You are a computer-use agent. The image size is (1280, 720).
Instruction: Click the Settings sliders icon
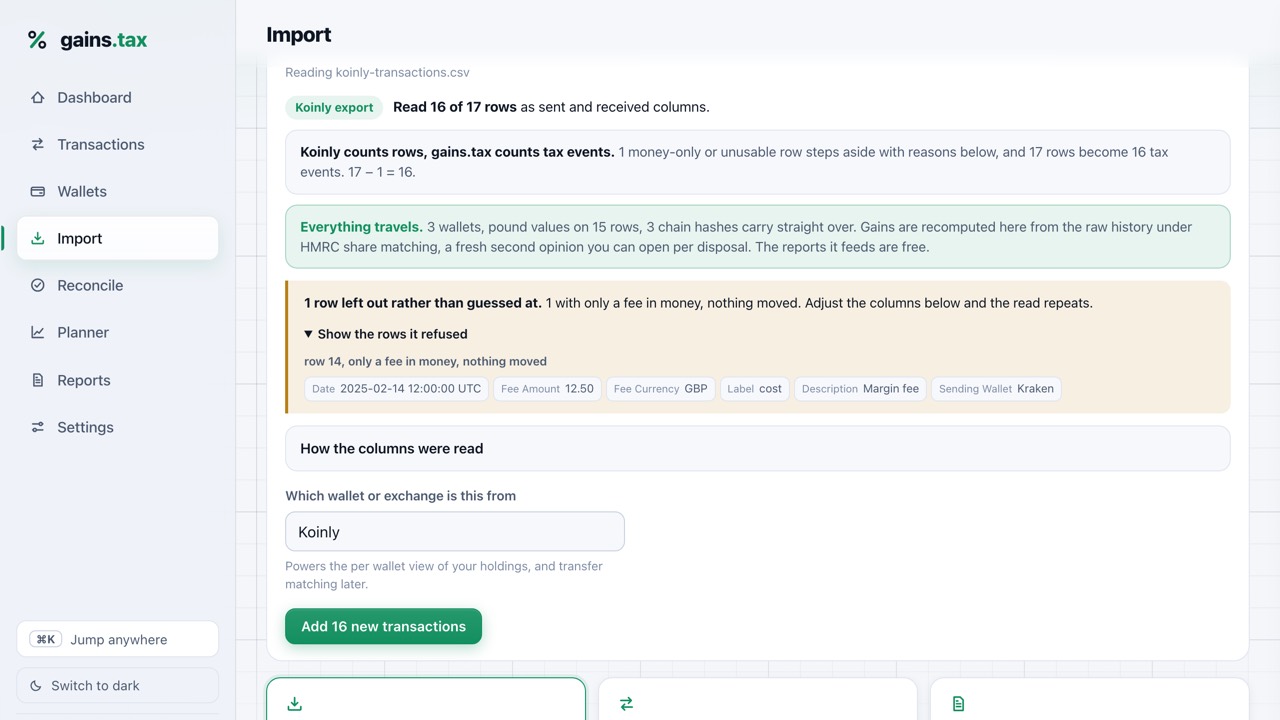[38, 427]
